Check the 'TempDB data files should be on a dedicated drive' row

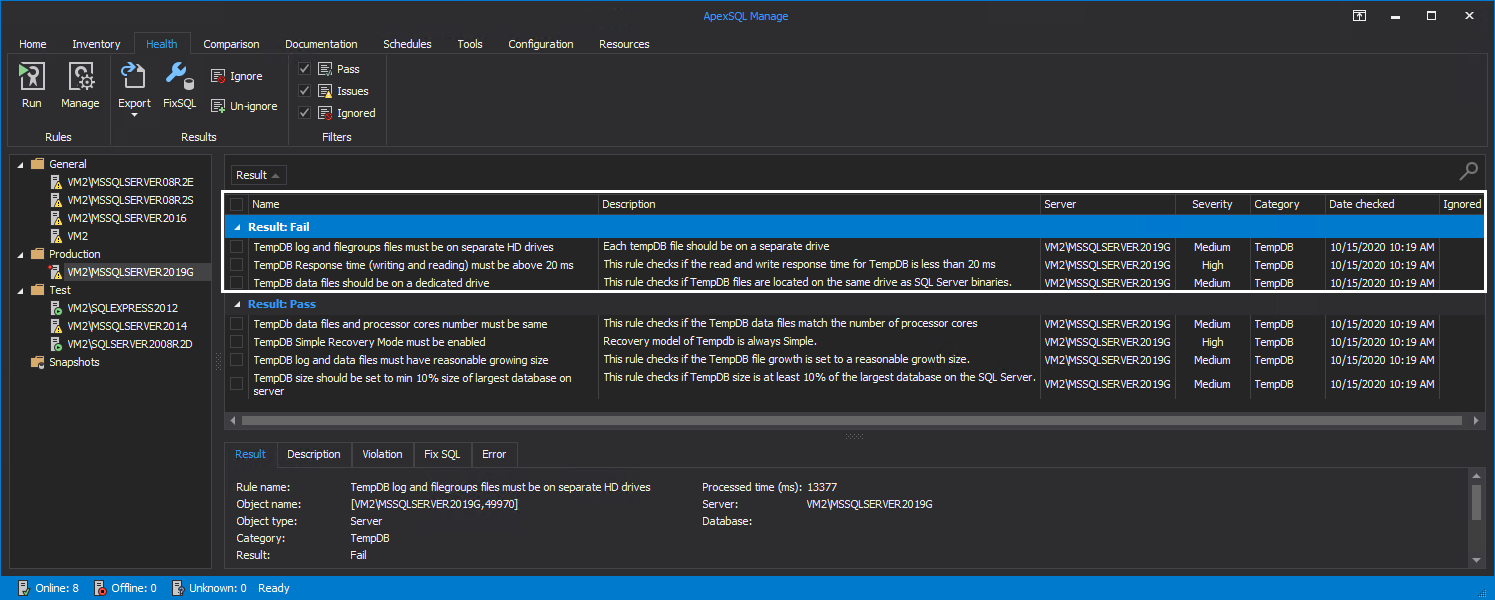click(x=236, y=283)
